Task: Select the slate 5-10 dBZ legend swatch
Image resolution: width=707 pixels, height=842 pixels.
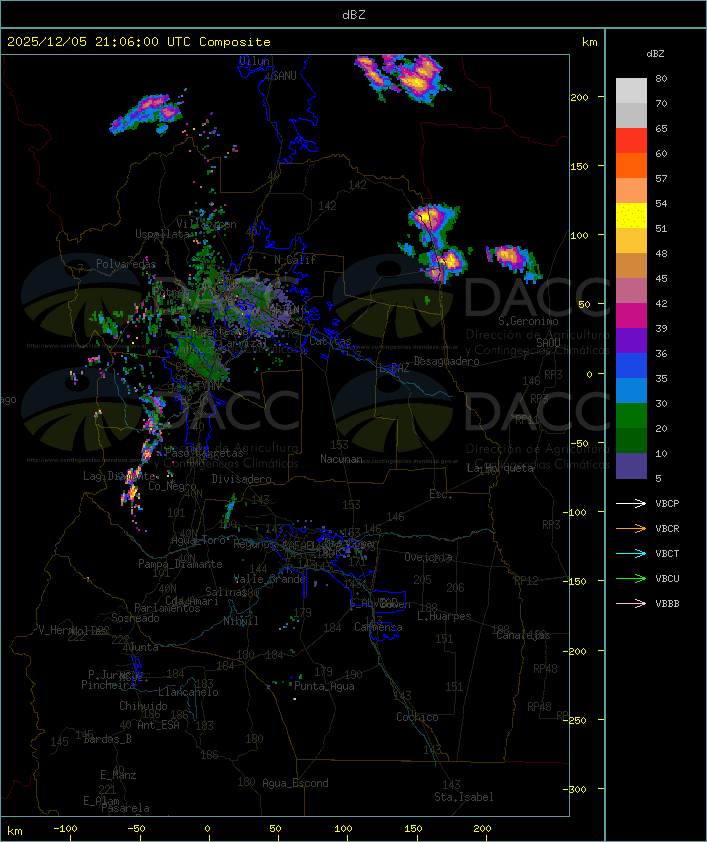Action: click(x=631, y=466)
